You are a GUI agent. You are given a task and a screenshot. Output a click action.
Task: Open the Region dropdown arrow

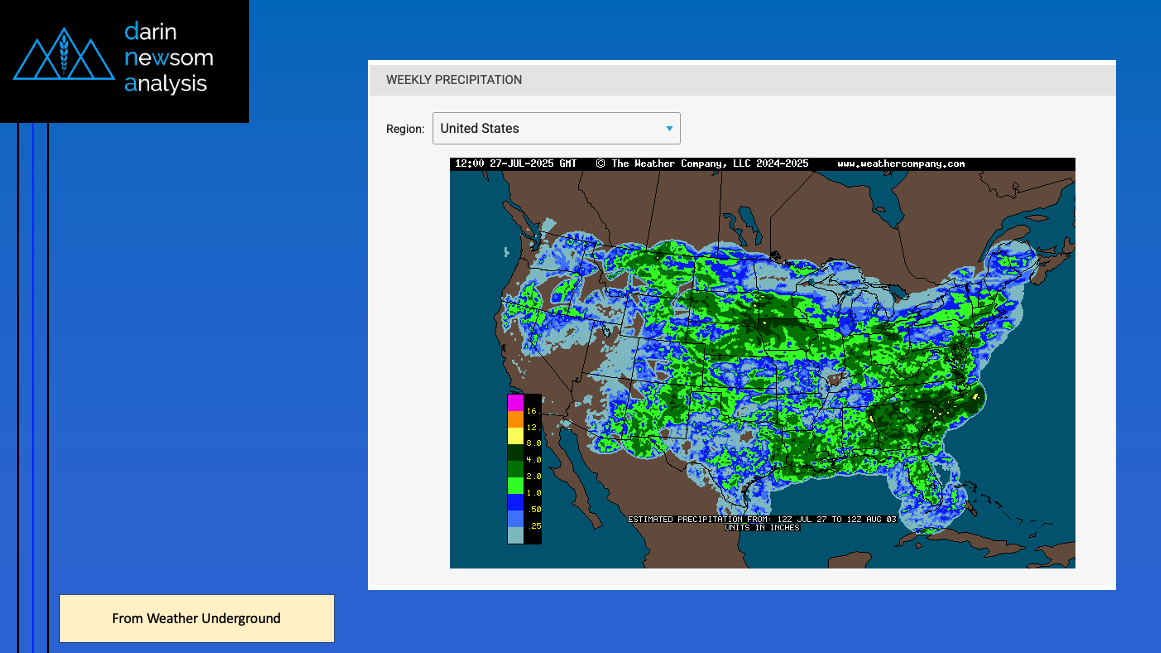coord(669,129)
